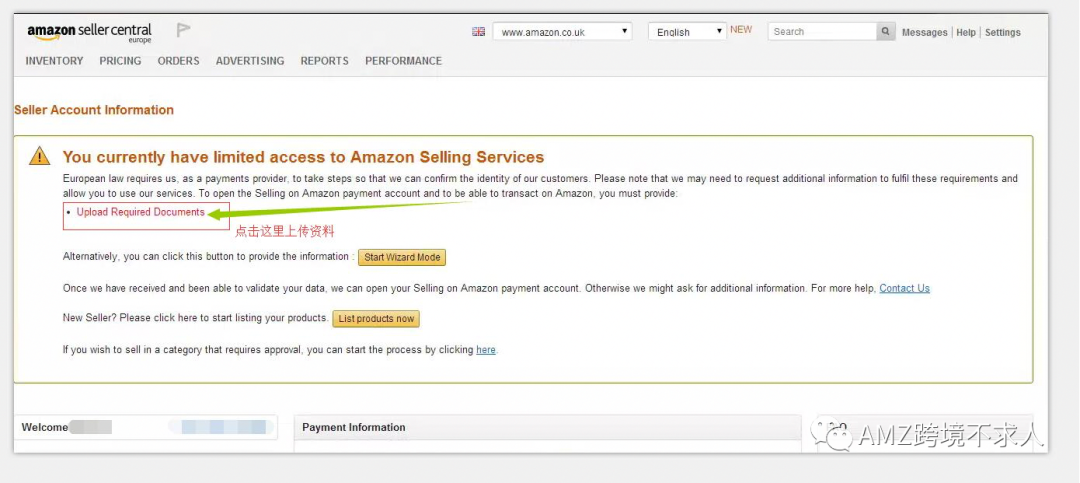Open the www.amazon.co.uk marketplace dropdown
1080x483 pixels.
click(562, 32)
